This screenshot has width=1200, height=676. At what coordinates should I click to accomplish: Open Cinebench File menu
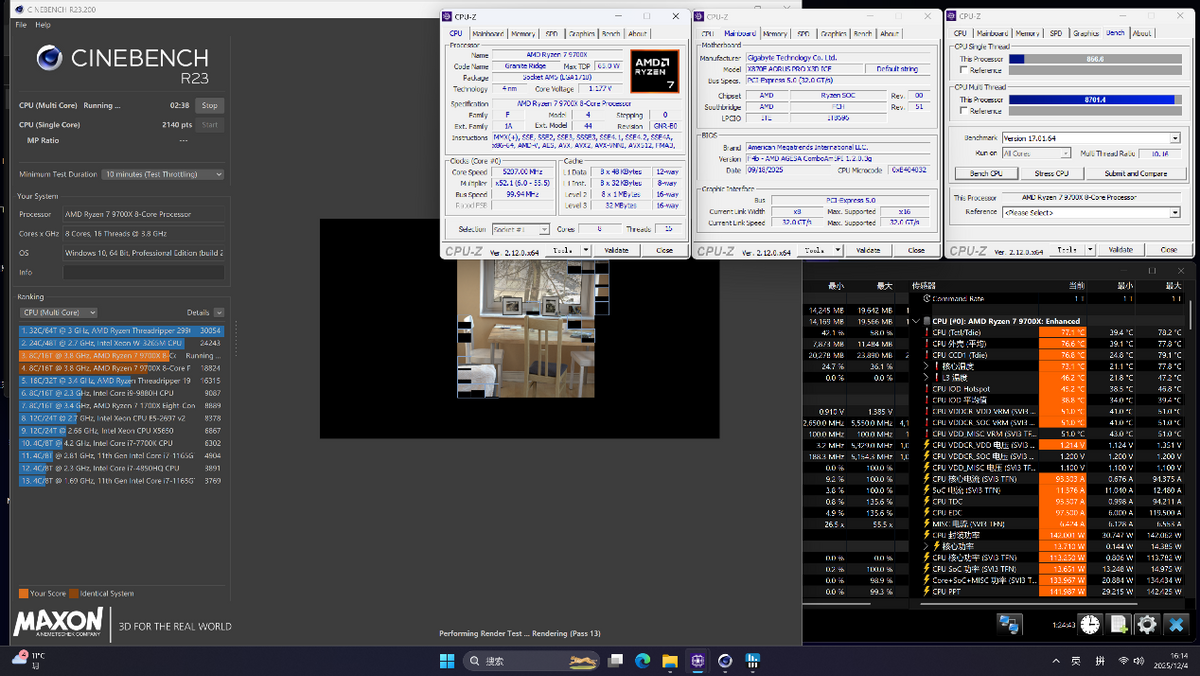click(x=21, y=24)
